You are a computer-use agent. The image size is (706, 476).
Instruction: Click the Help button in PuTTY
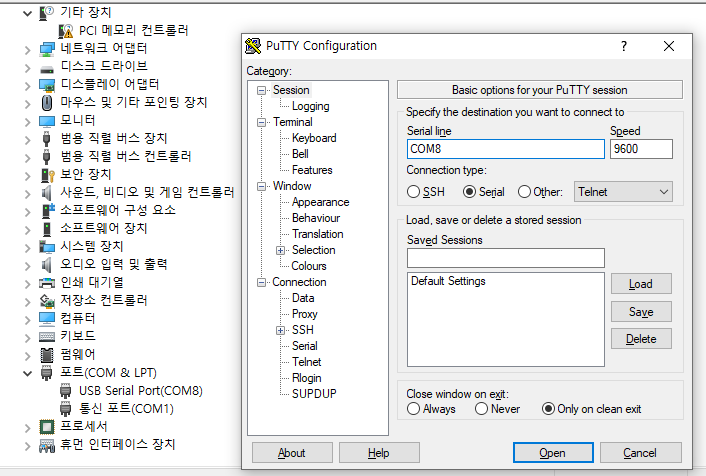tap(379, 453)
